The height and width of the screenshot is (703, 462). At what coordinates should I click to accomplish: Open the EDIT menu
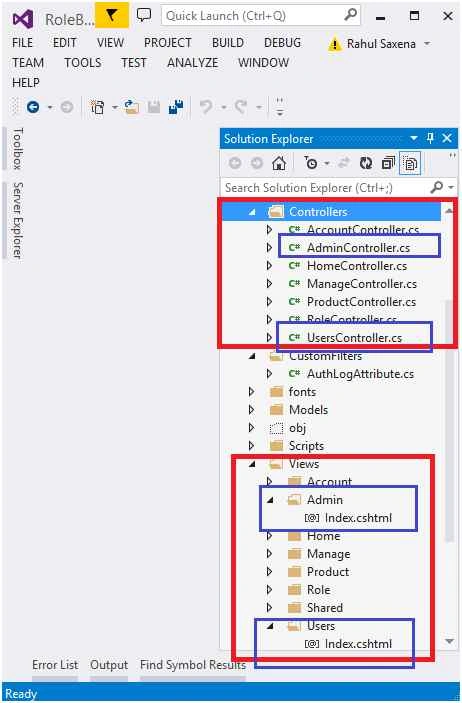click(65, 43)
